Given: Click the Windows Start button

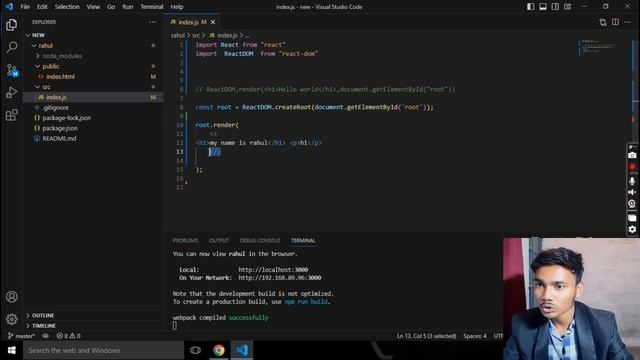Looking at the screenshot, I should (x=11, y=350).
